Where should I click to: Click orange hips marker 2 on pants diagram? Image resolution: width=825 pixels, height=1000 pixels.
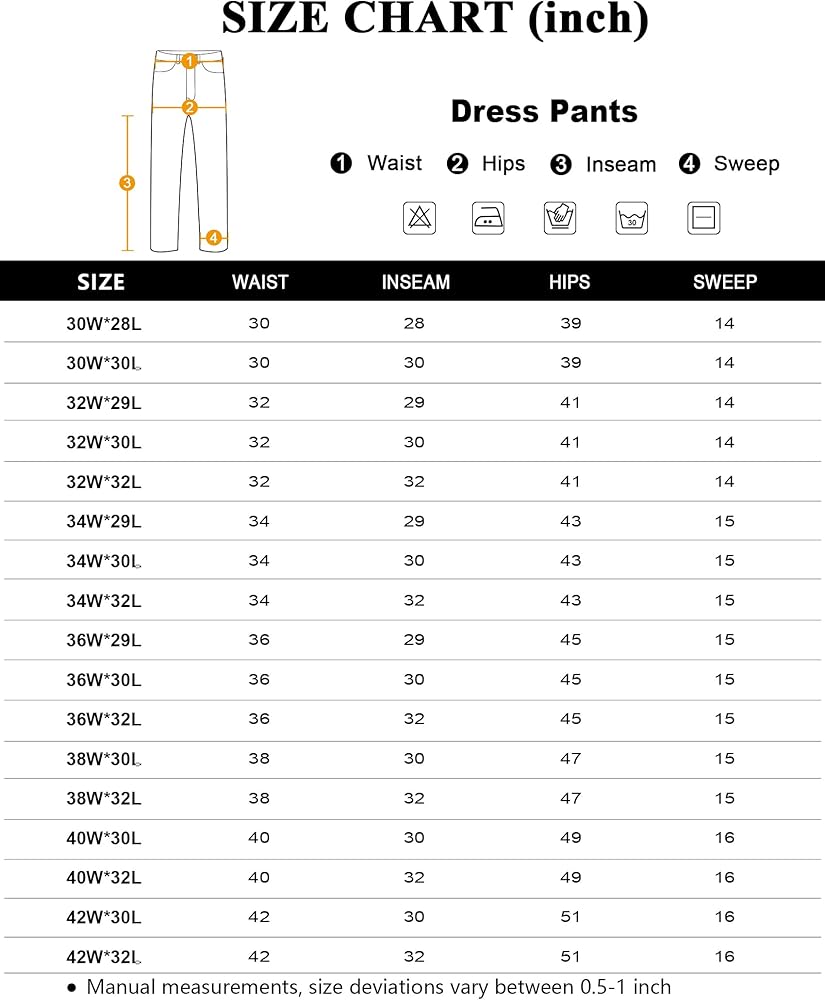[x=189, y=107]
